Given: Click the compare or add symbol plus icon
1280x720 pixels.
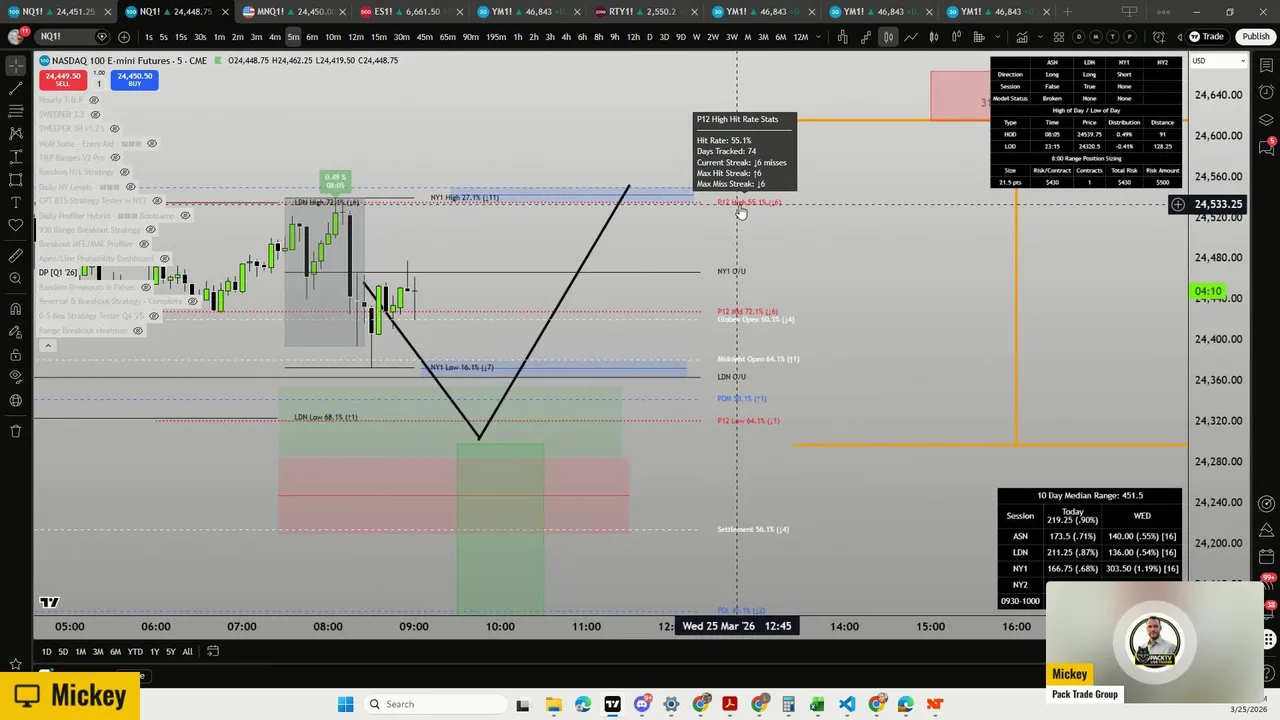Looking at the screenshot, I should coord(124,37).
